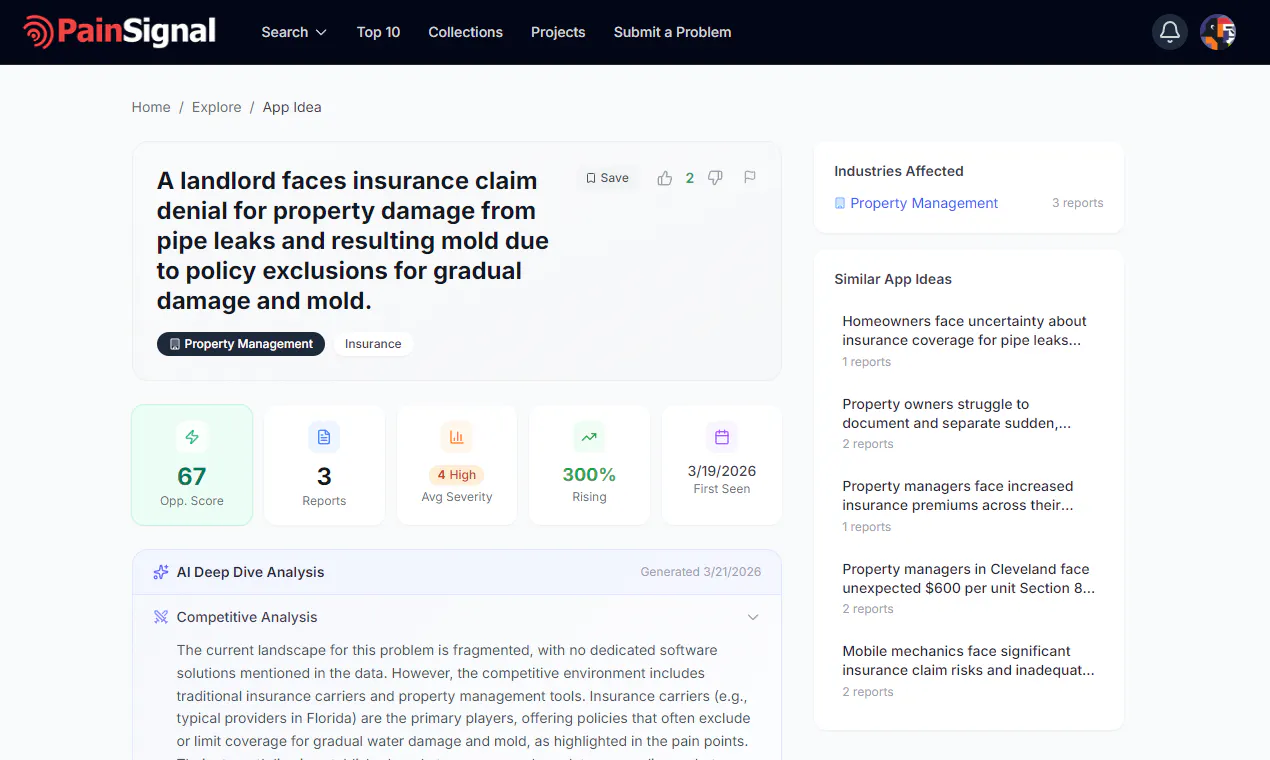Screen dimensions: 1270x760
Task: Click the rising trend arrow icon
Action: pos(589,437)
